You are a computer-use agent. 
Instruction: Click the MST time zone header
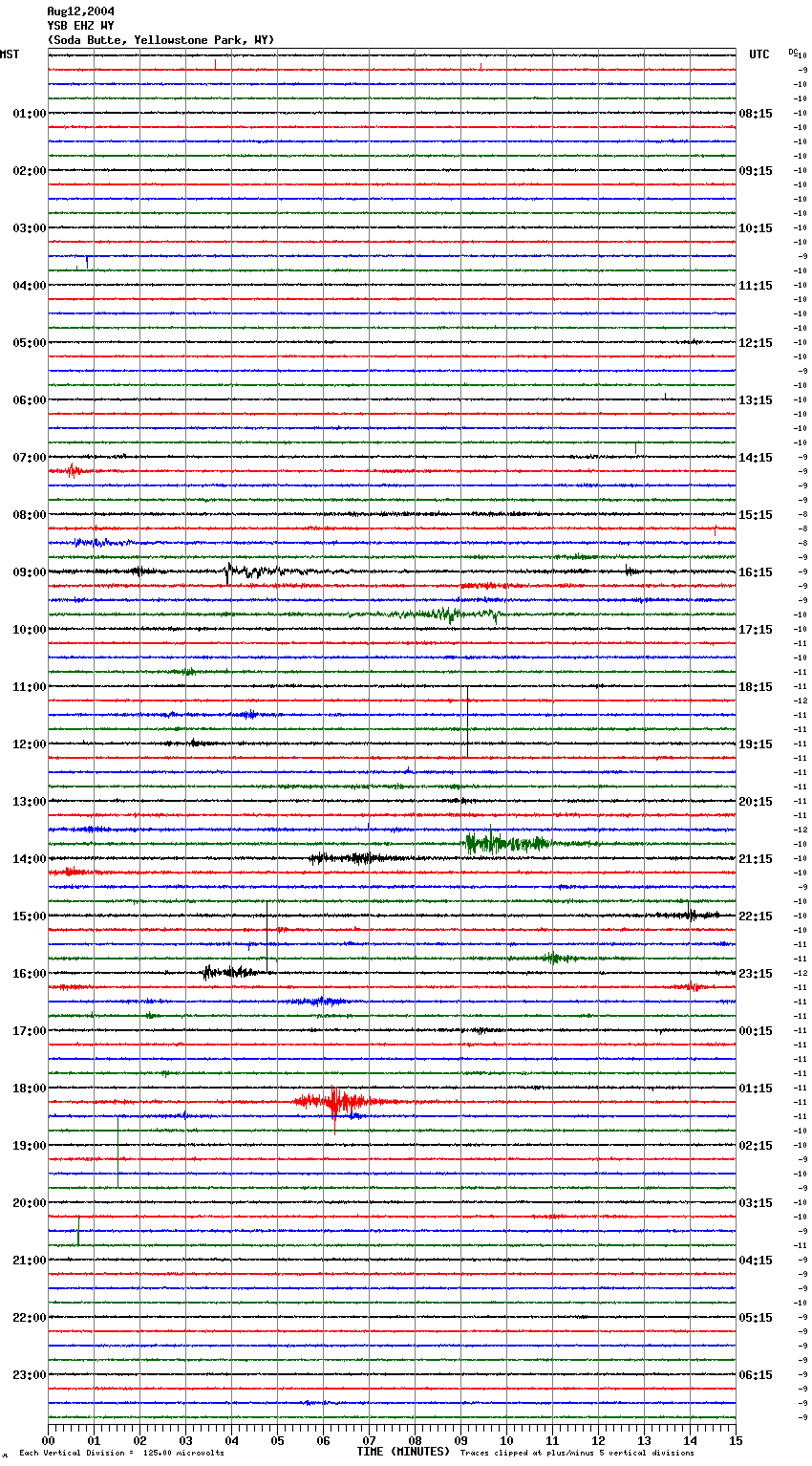pyautogui.click(x=10, y=54)
